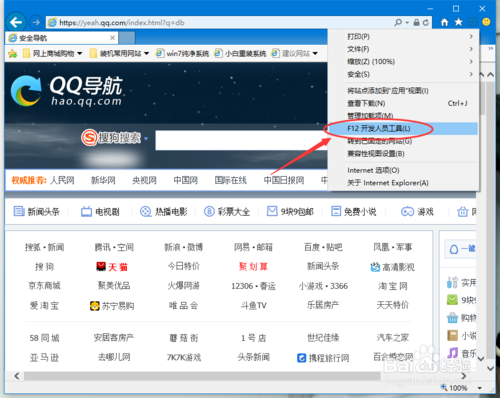Open the 央视网 link

click(144, 180)
